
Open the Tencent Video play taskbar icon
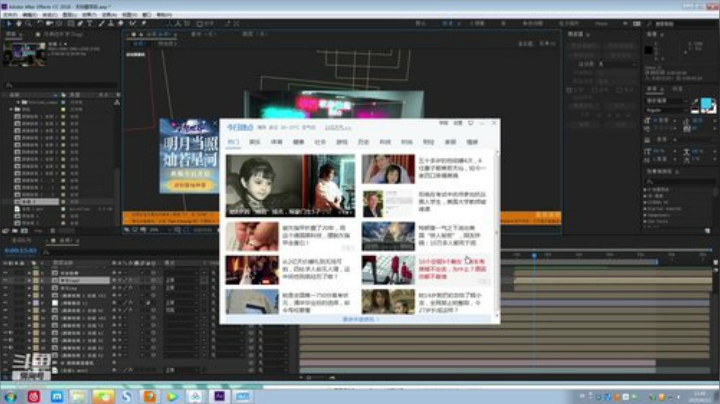click(172, 396)
